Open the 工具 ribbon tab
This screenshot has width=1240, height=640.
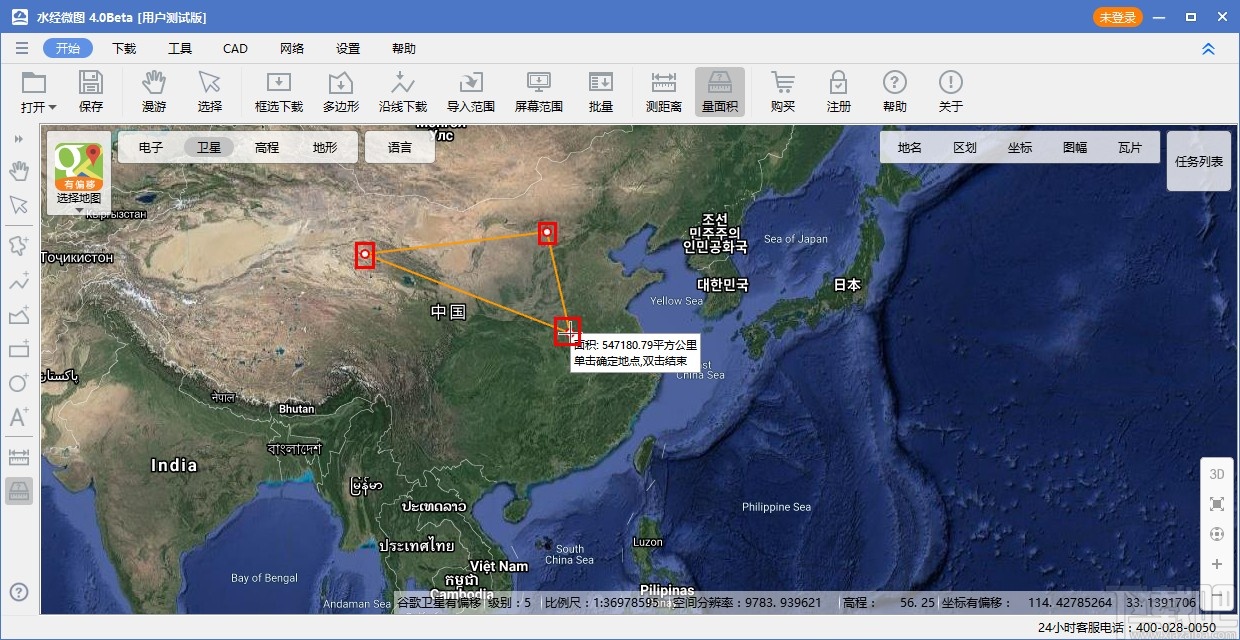click(180, 48)
